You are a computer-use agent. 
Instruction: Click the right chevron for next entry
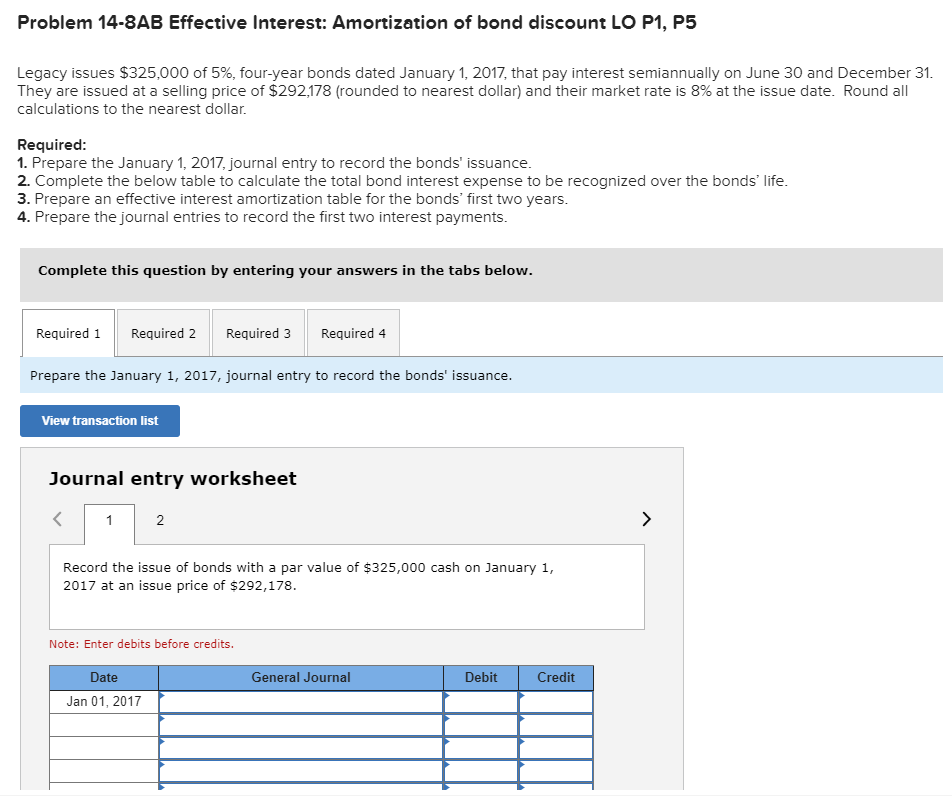[x=646, y=519]
